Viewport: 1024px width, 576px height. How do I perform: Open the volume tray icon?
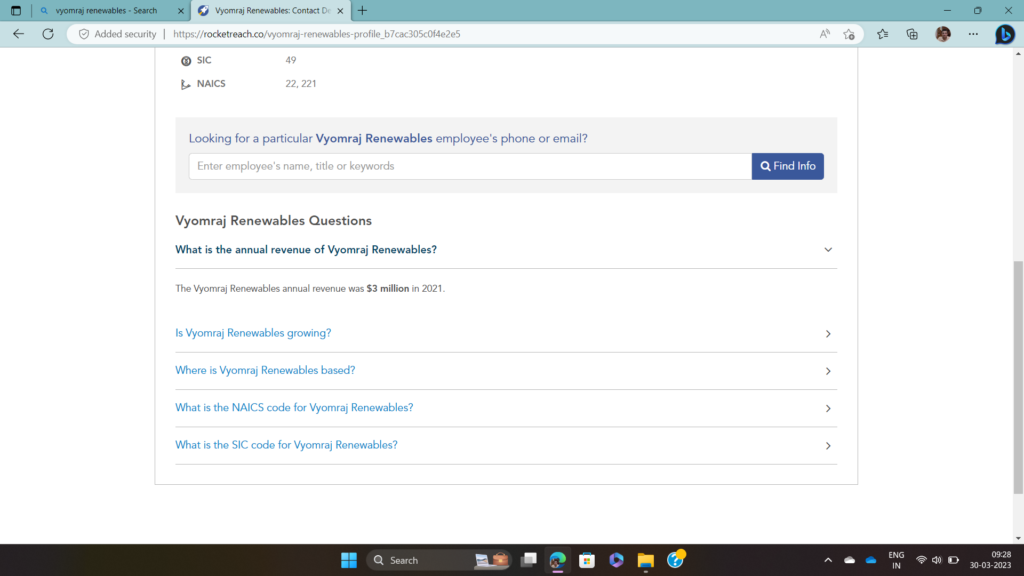[x=937, y=560]
